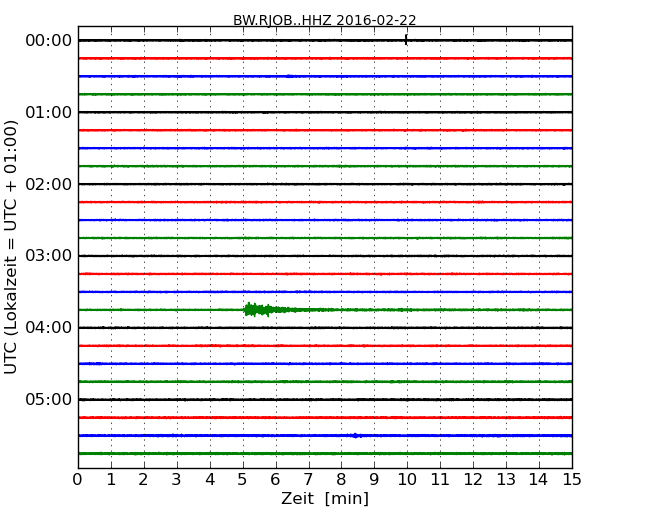Viewport: 650px width, 520px height.
Task: Click the 01:00 time tick label
Action: click(x=49, y=112)
